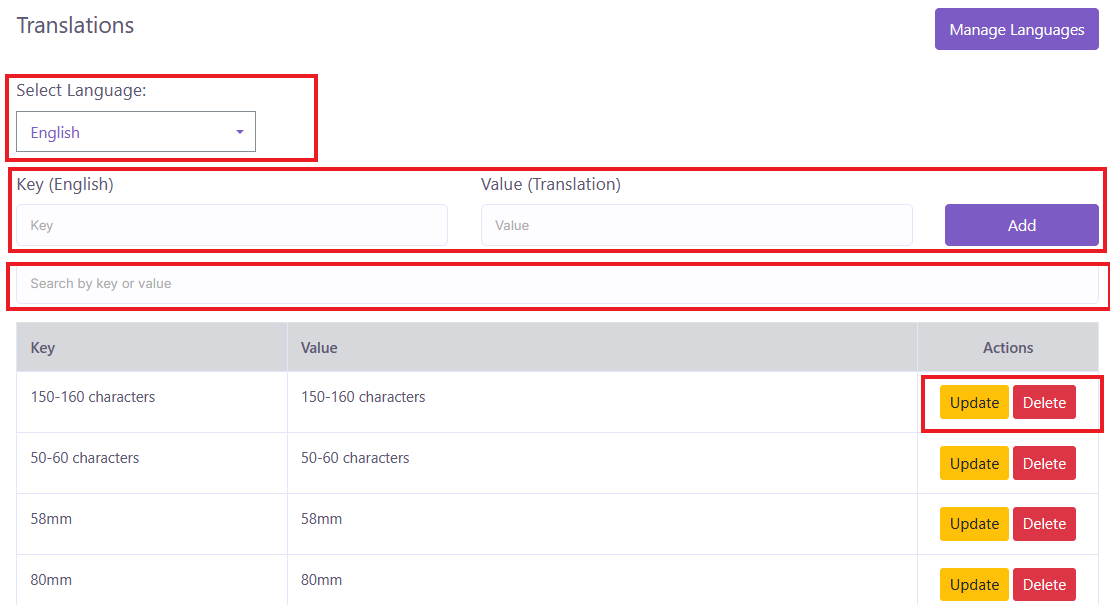Viewport: 1110px width, 605px height.
Task: Click the Value column header
Action: [319, 348]
